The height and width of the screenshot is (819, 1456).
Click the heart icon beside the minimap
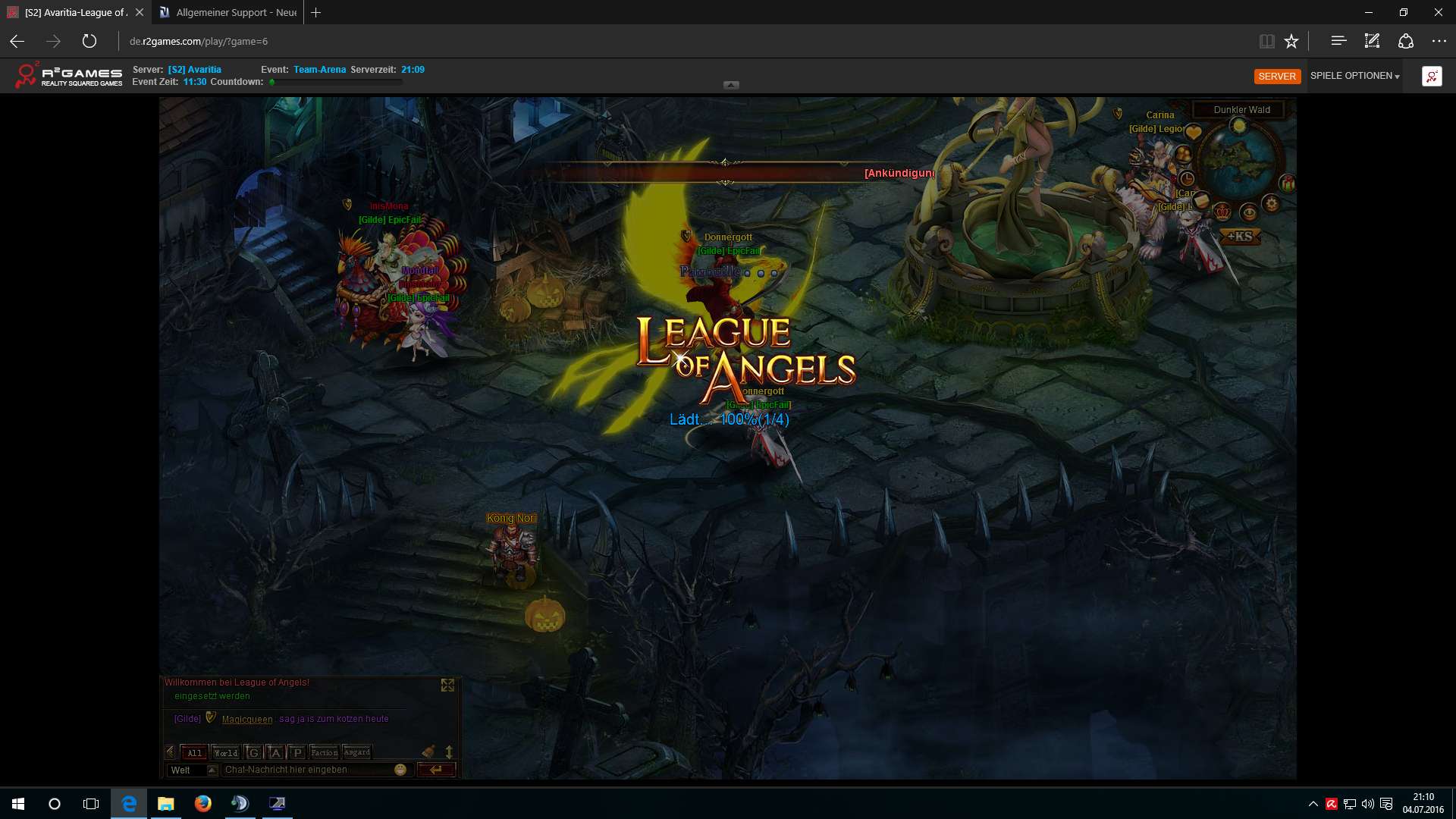point(1194,133)
